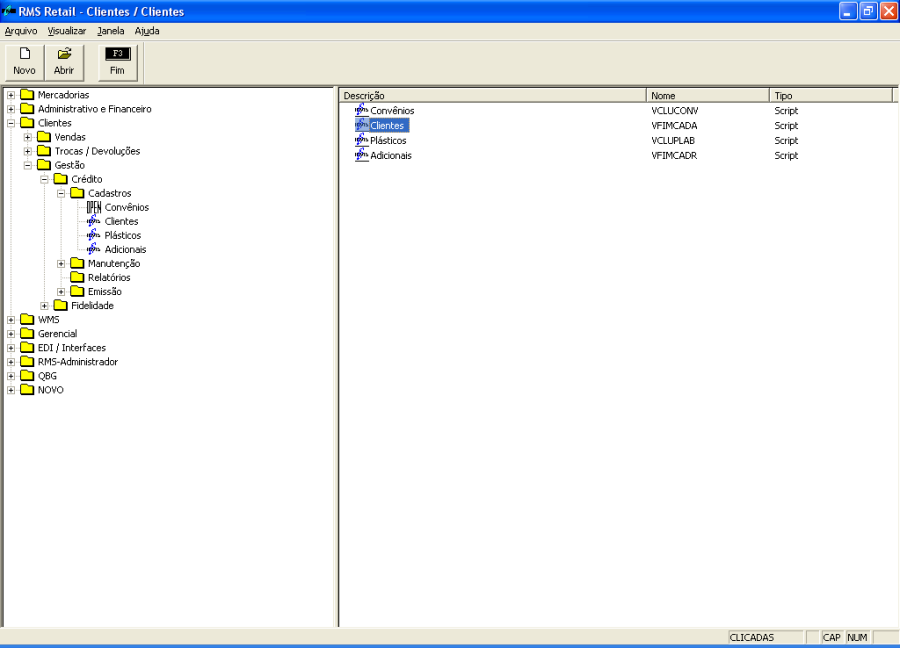Click the Gestão folder icon
This screenshot has height=648, width=900.
pos(44,165)
